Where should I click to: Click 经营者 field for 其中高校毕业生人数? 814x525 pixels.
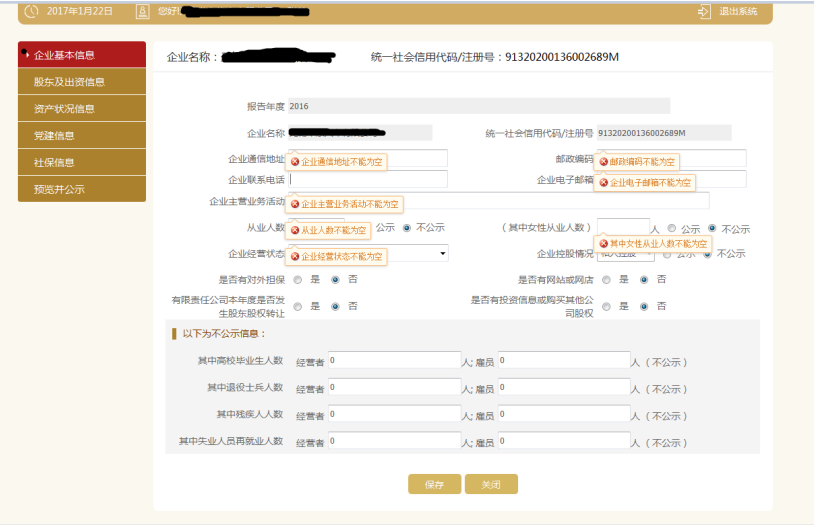click(394, 360)
